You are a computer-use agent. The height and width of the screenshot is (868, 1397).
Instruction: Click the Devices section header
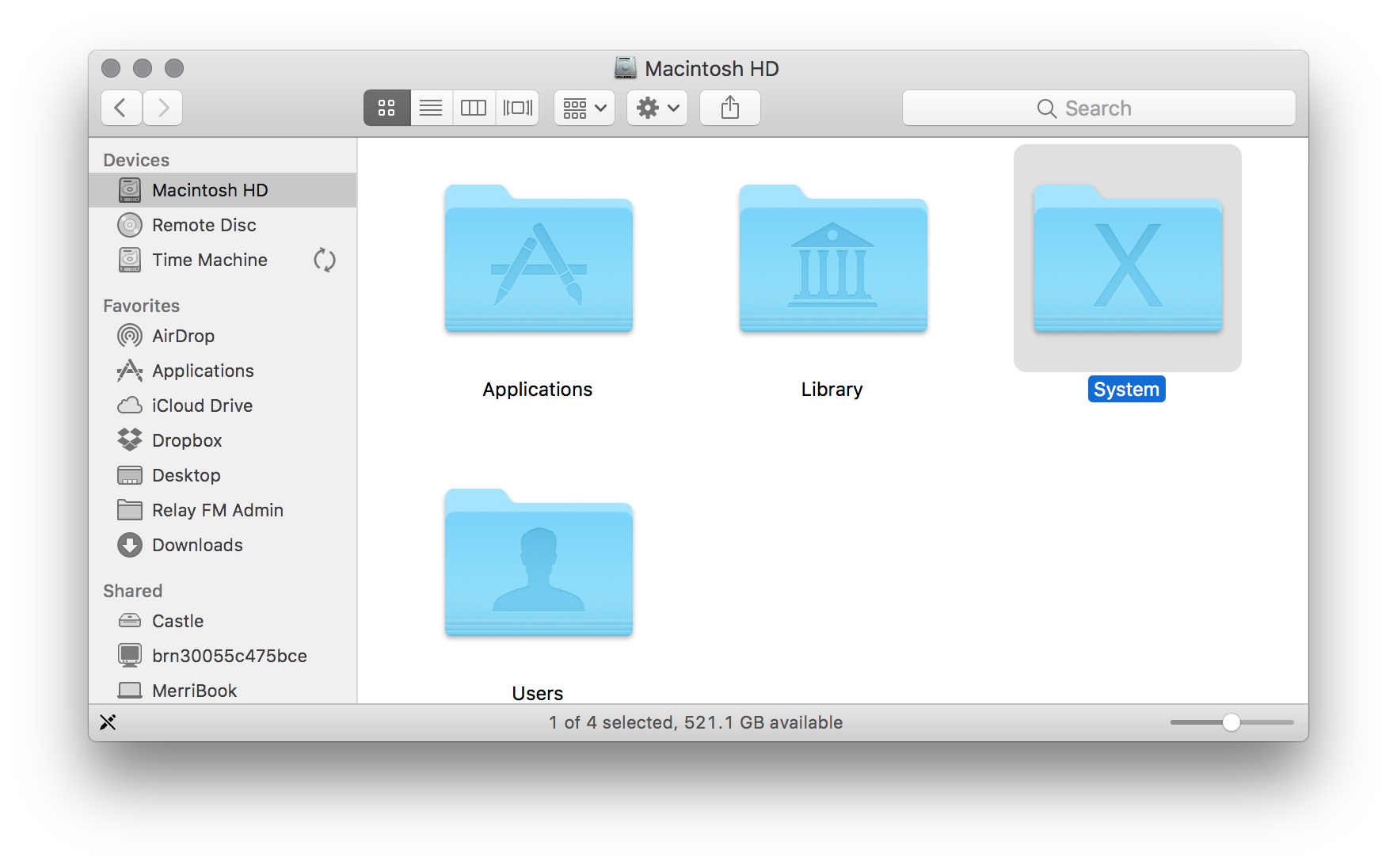point(136,160)
